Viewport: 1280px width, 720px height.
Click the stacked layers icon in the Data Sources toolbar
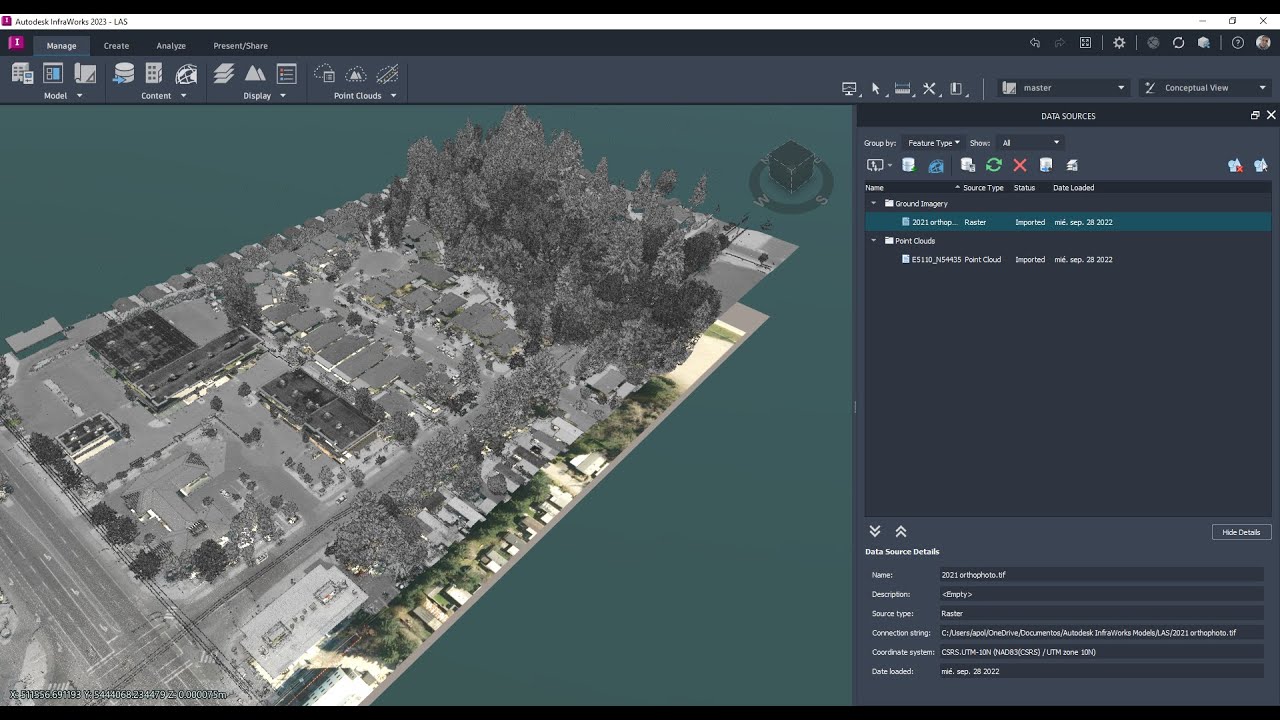[1072, 165]
